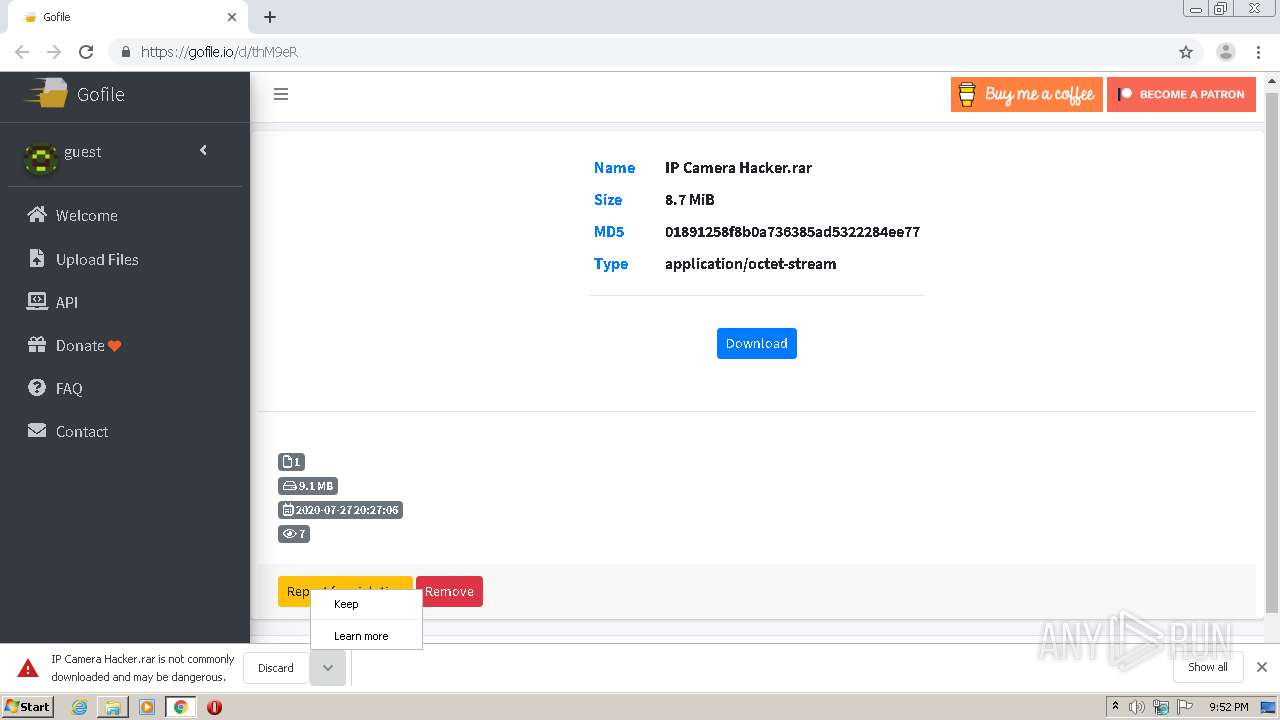Click the download warning triangle icon
Screen dimensions: 1280x720
(29, 668)
